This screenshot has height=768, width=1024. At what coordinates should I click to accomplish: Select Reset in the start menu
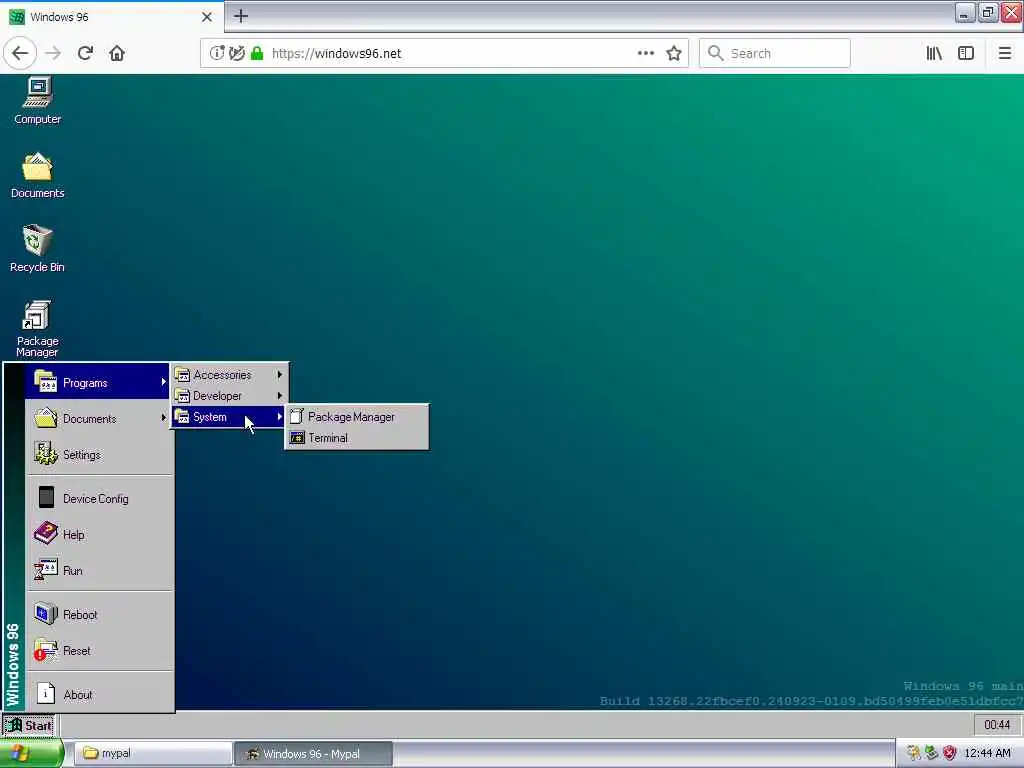coord(97,650)
